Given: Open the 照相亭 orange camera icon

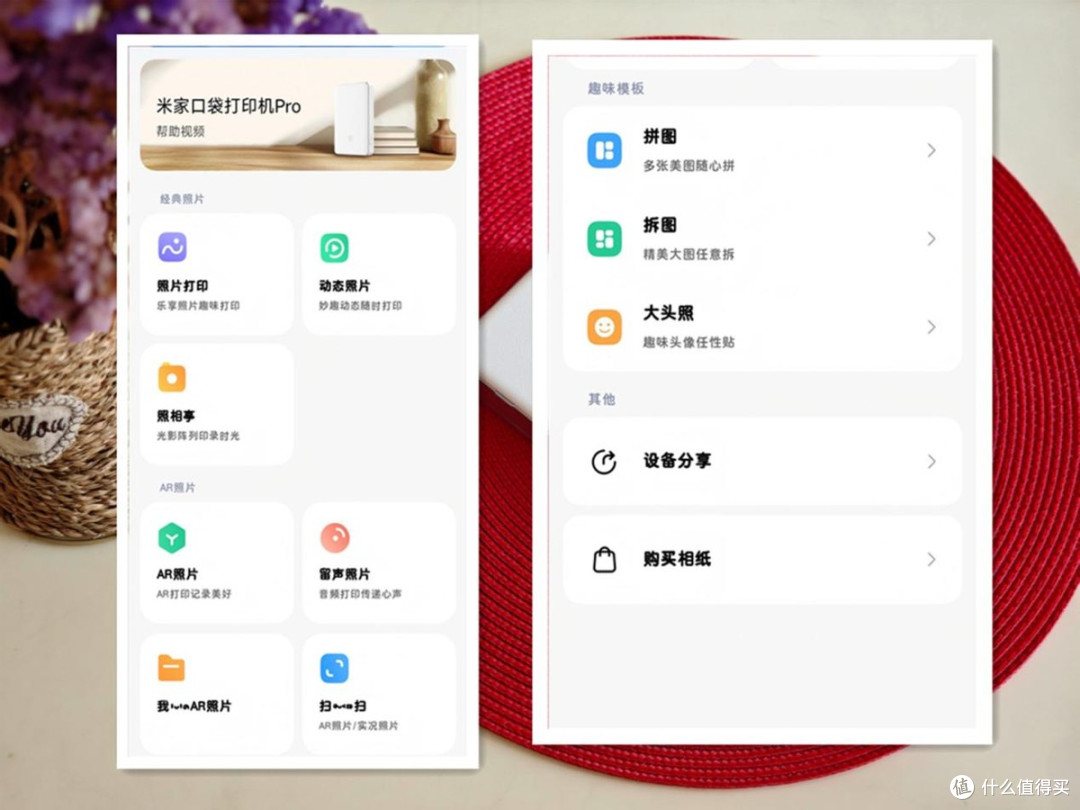Looking at the screenshot, I should [172, 377].
